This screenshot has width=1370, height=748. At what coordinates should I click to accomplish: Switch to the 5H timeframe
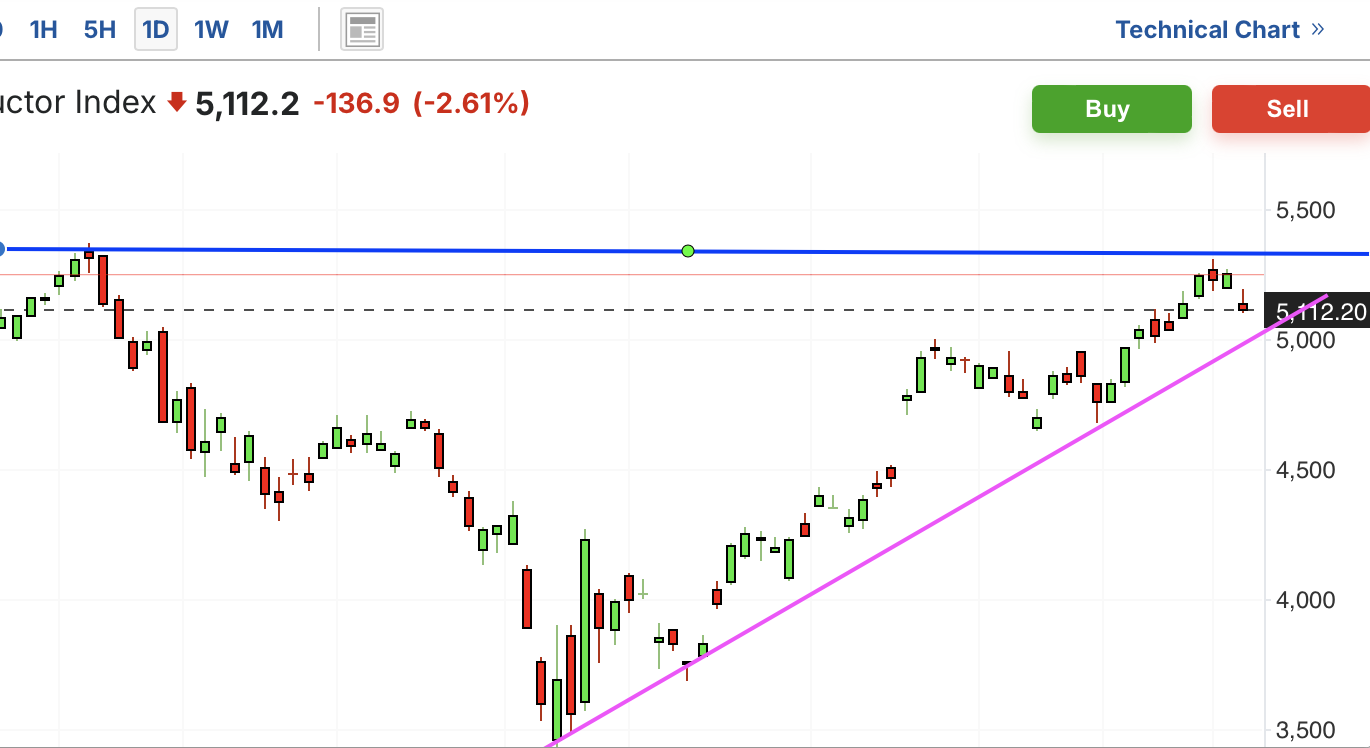pos(100,30)
